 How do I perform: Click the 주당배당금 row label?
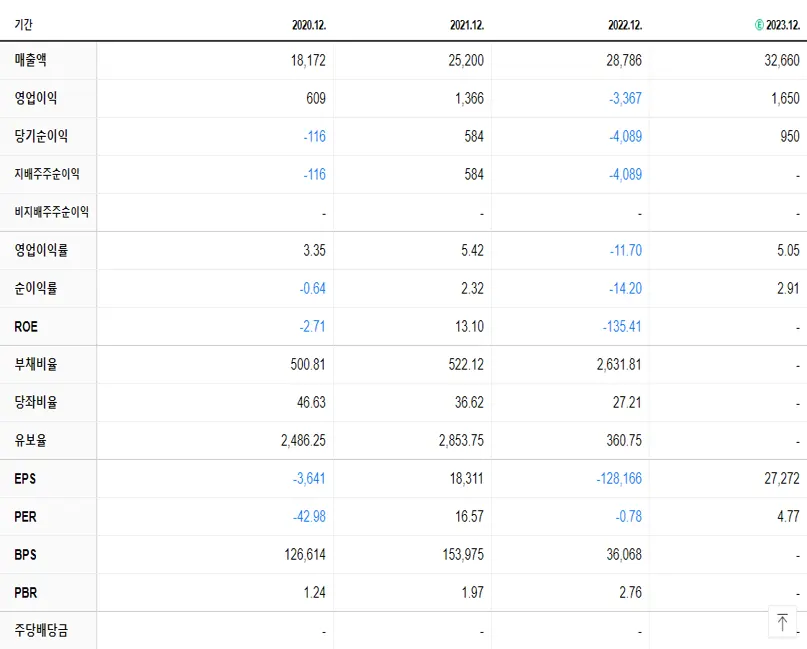(41, 630)
